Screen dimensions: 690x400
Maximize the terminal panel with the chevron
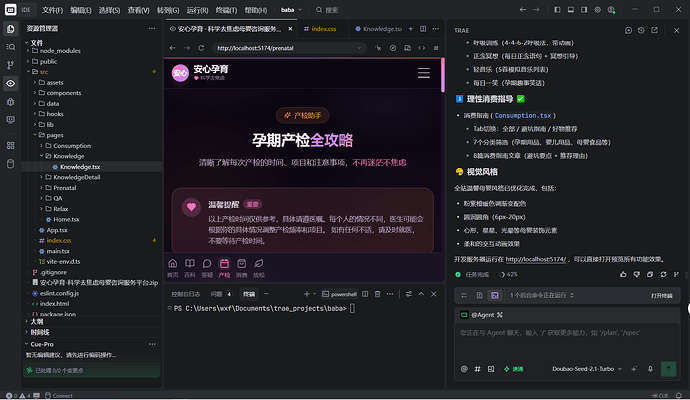pyautogui.click(x=421, y=294)
